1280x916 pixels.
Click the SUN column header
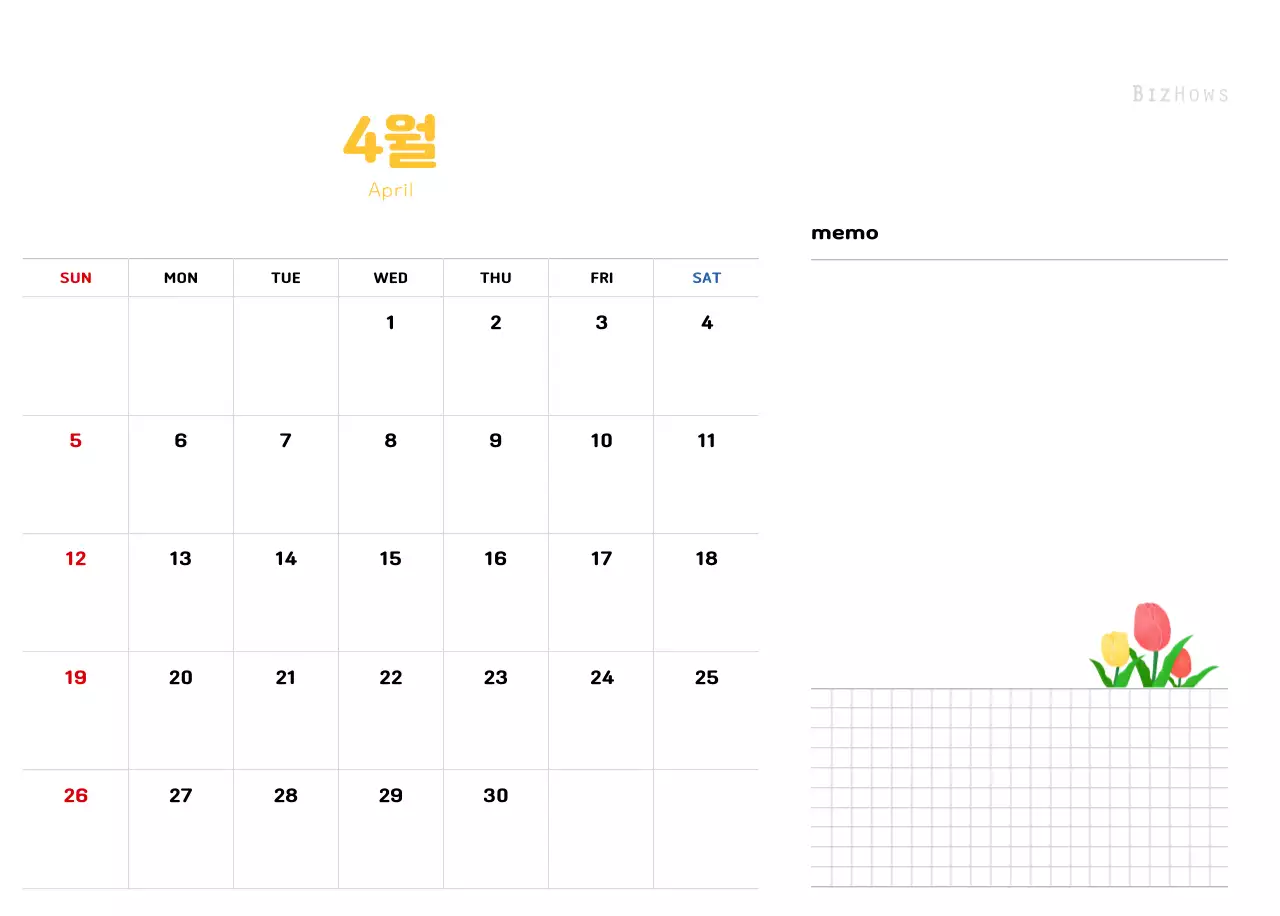tap(76, 278)
